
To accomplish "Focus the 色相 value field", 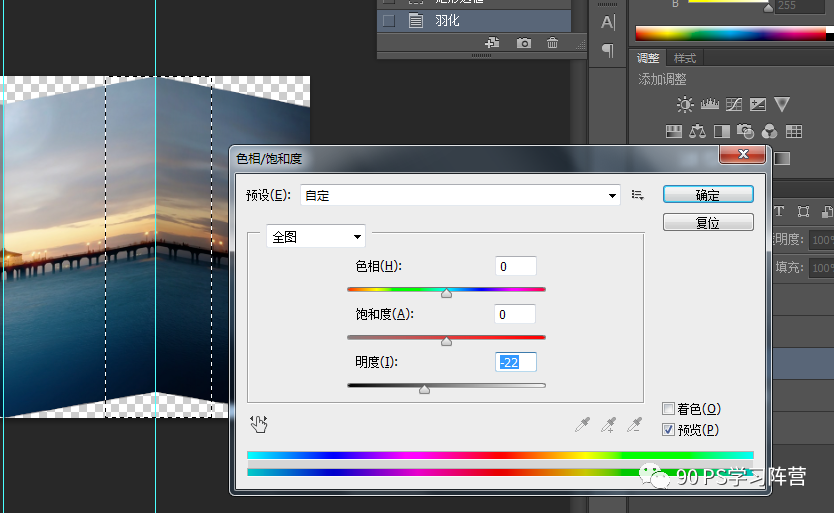I will coord(515,266).
